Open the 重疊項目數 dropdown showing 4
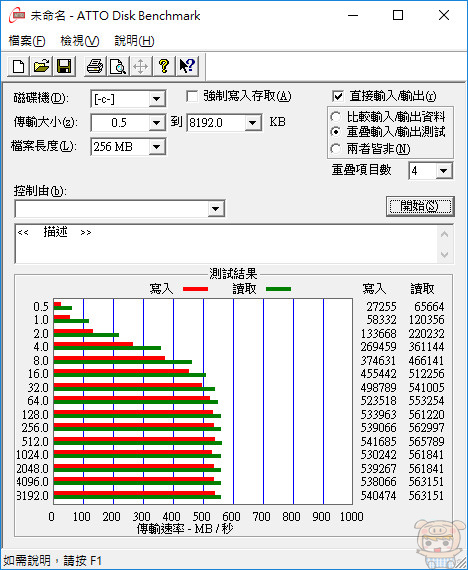The height and width of the screenshot is (570, 468). point(444,171)
